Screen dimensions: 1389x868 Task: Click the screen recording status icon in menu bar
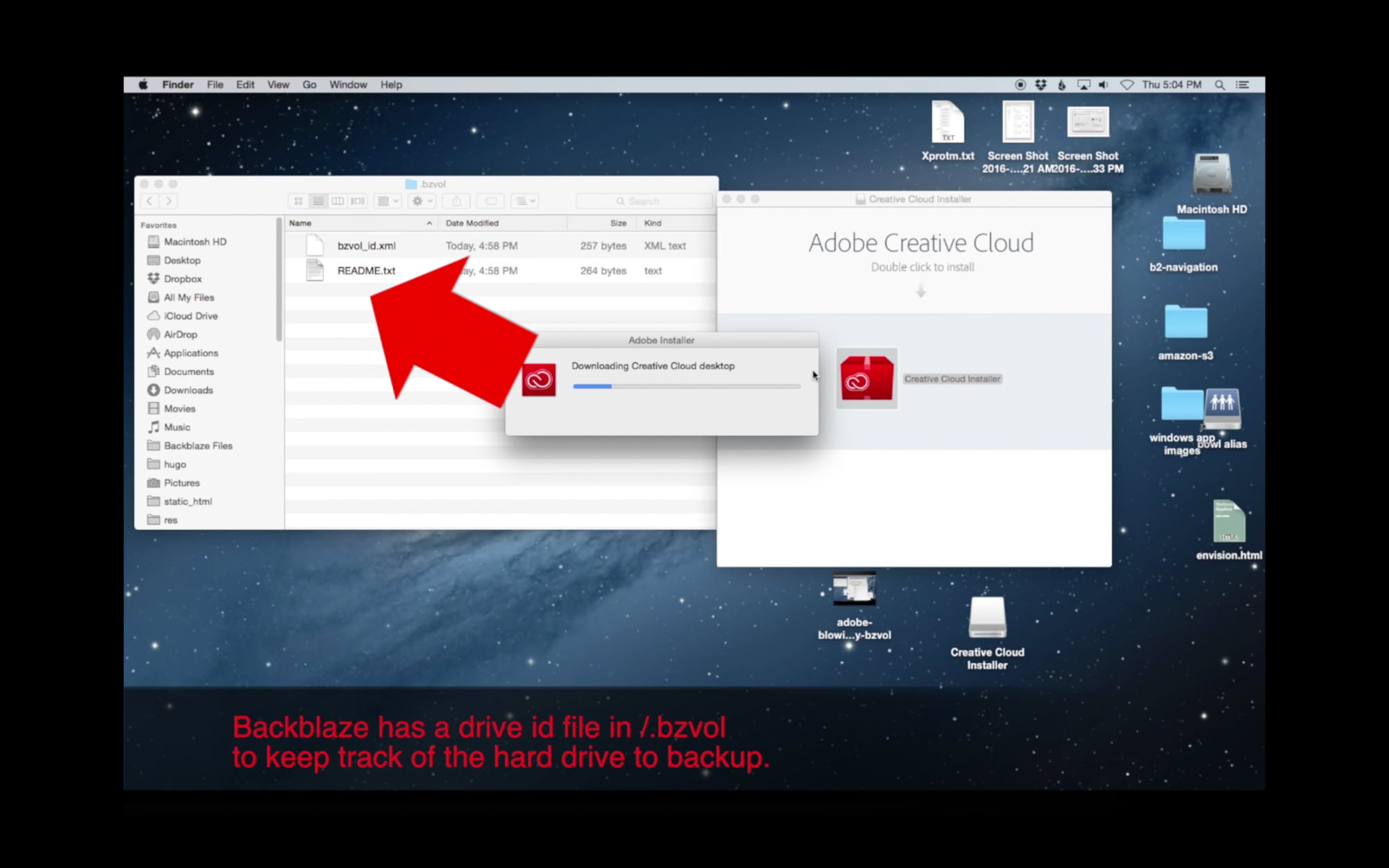click(x=1020, y=85)
